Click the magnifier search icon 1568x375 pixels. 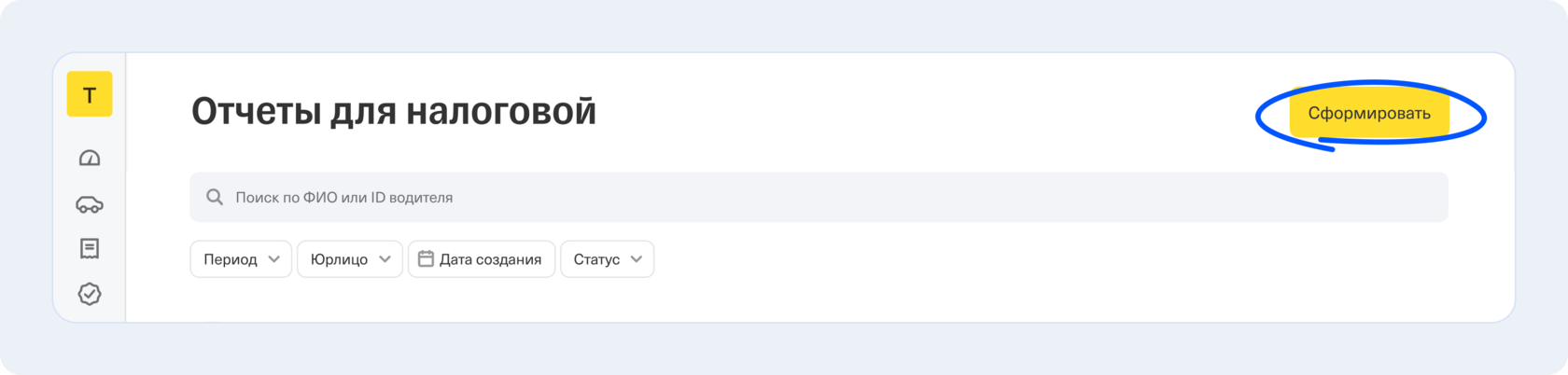pyautogui.click(x=215, y=198)
